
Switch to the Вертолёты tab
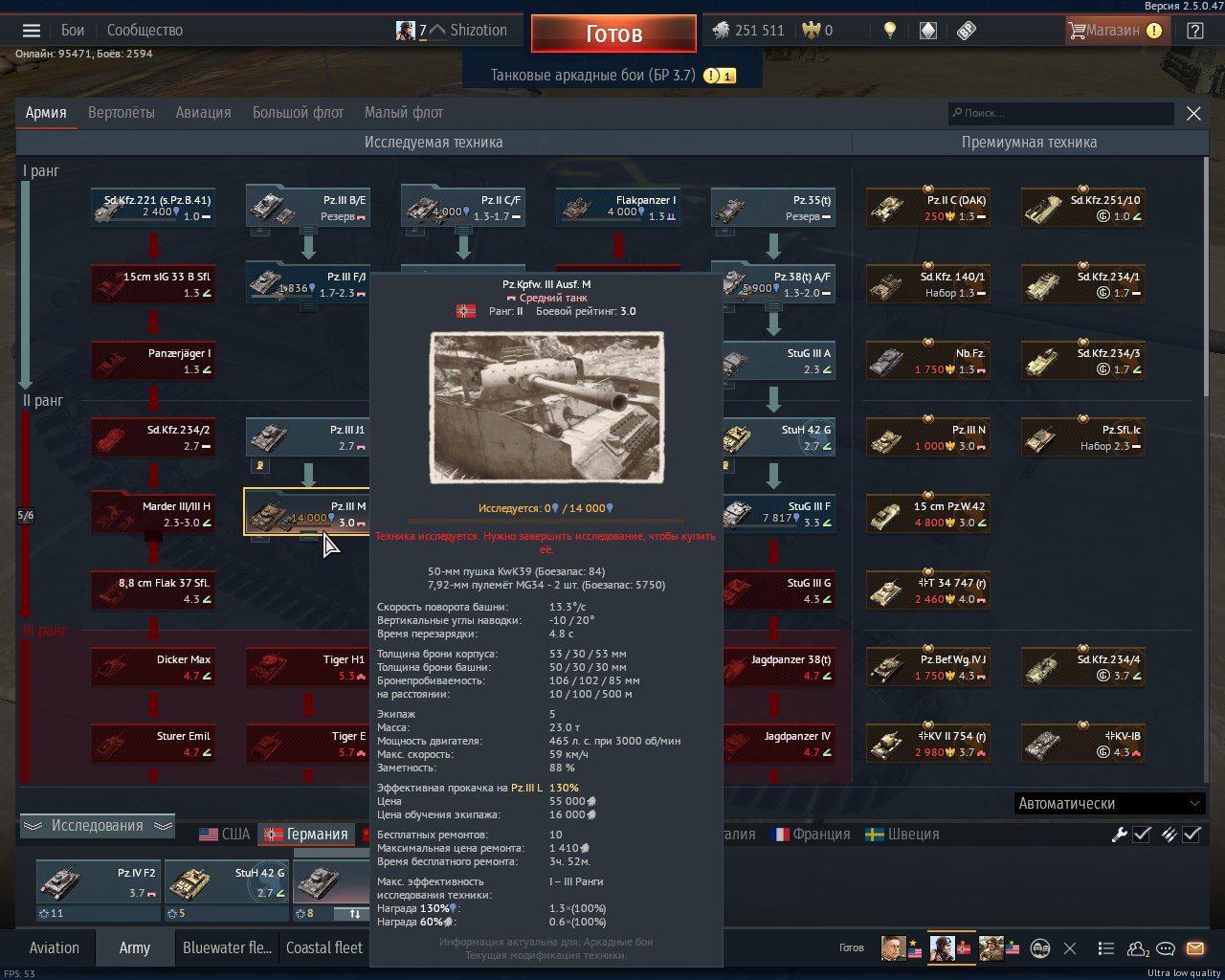[122, 113]
